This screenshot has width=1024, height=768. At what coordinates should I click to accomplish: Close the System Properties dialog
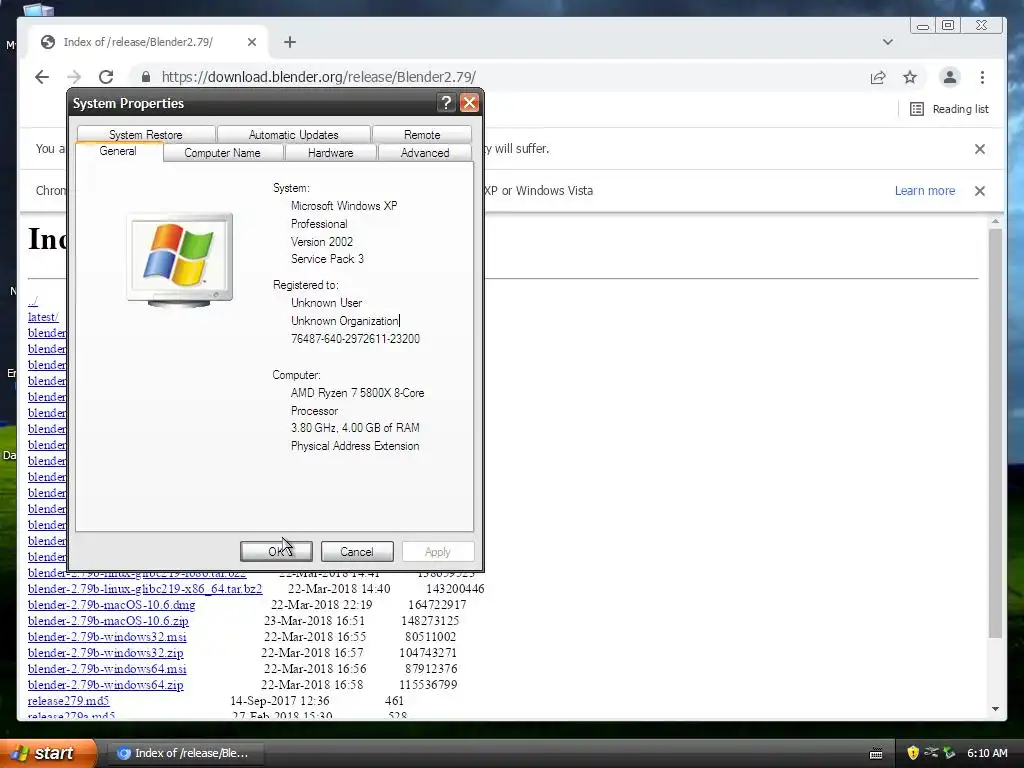pos(469,103)
